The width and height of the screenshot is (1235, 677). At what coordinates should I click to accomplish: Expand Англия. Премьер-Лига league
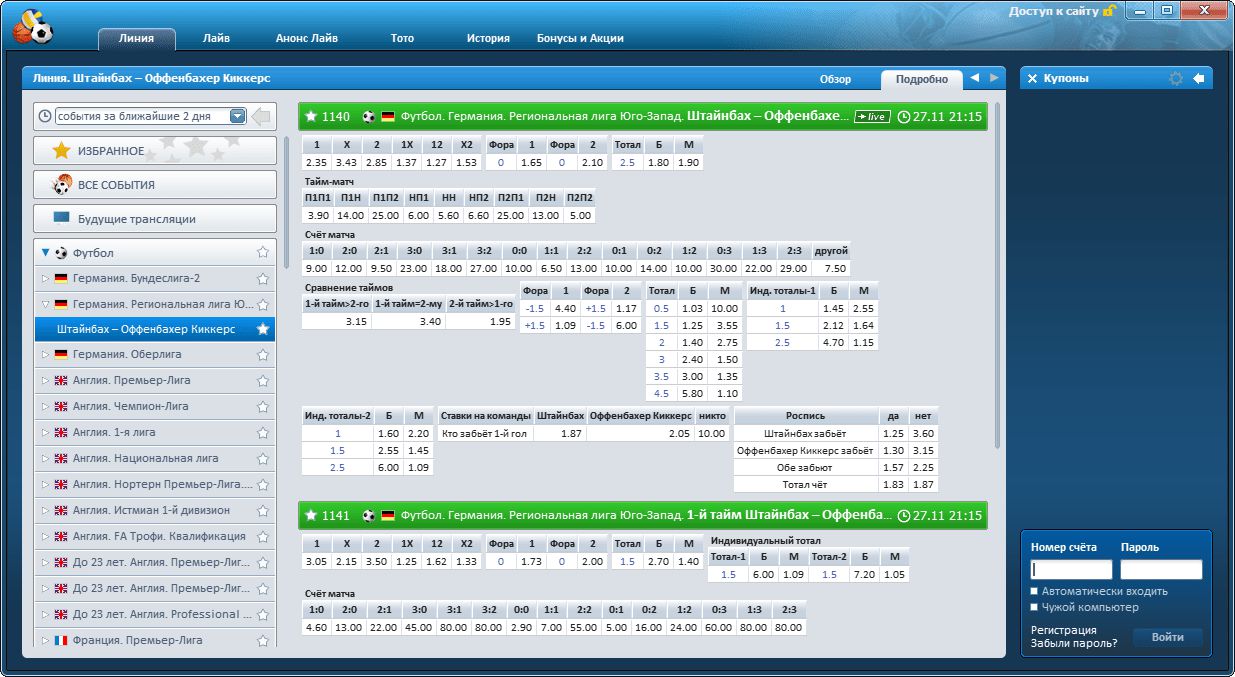point(45,381)
